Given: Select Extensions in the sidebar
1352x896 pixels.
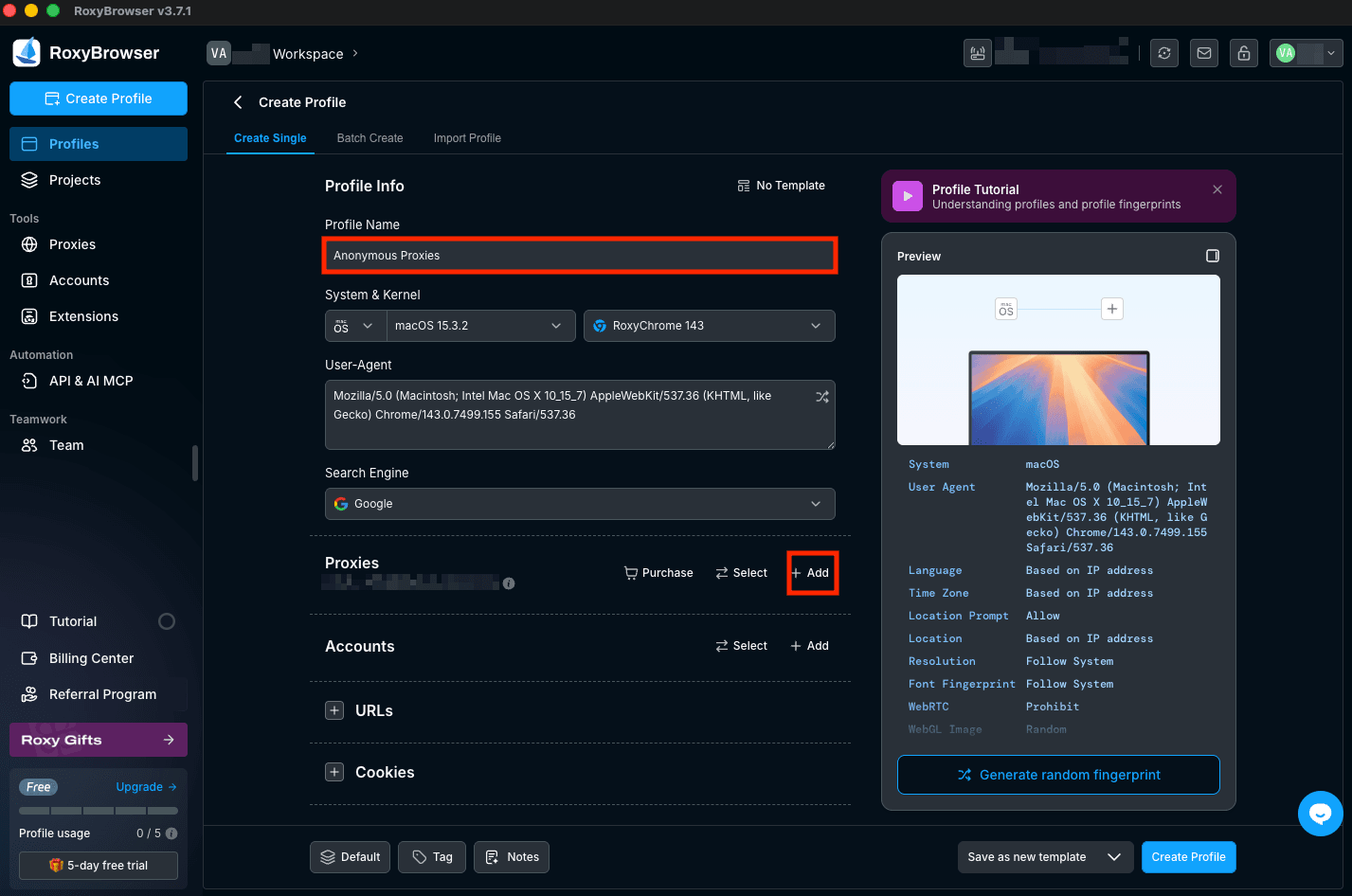Looking at the screenshot, I should pos(83,316).
